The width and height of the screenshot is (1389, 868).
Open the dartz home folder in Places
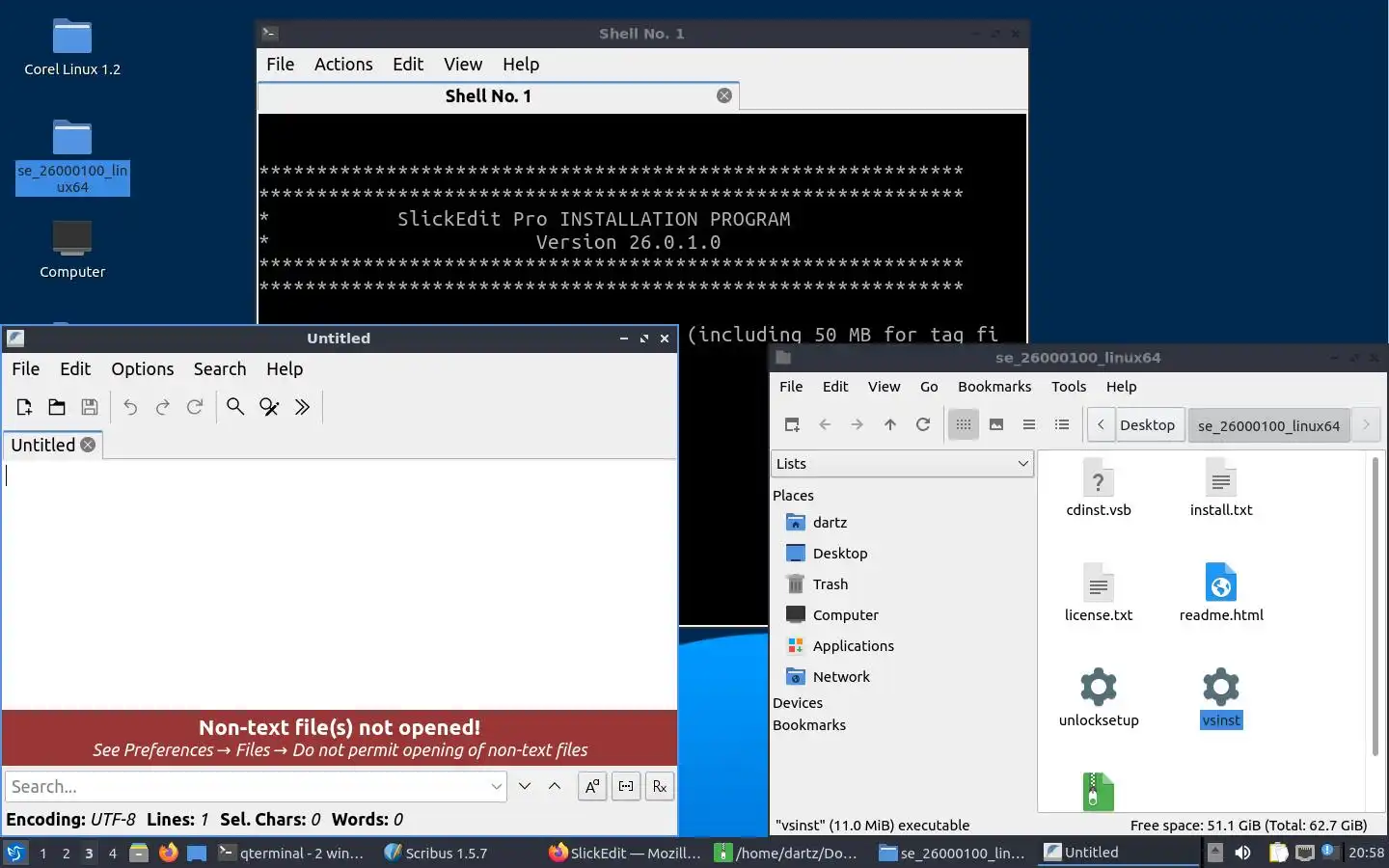(x=830, y=522)
